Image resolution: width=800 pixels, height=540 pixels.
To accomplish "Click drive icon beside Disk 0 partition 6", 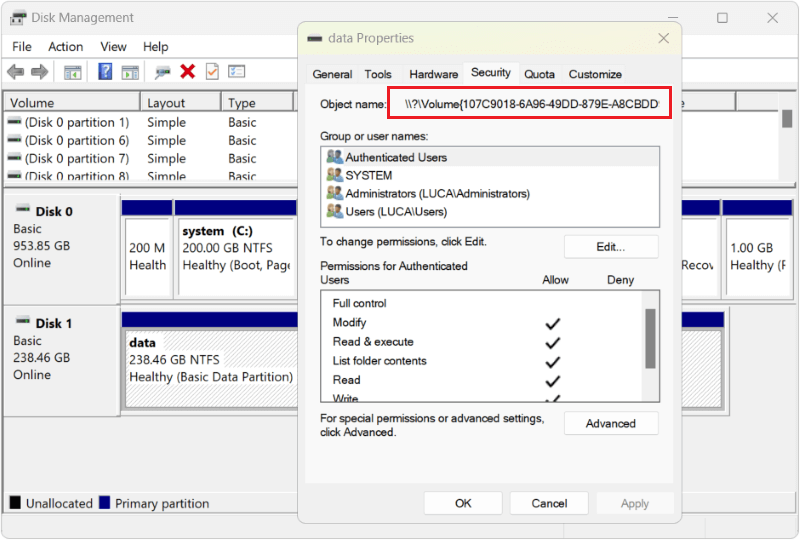I will pyautogui.click(x=15, y=140).
